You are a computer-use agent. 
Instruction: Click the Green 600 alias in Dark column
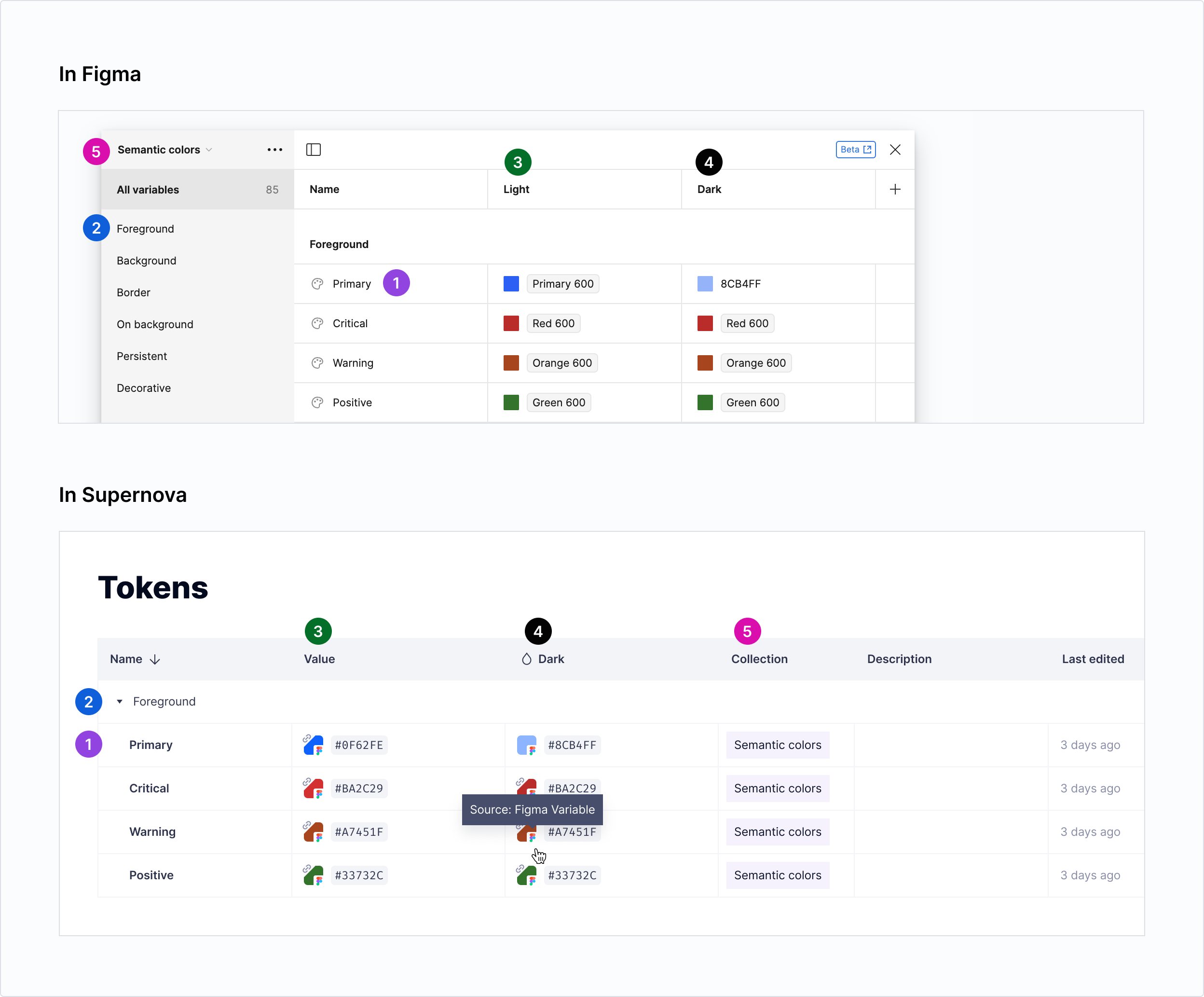(x=752, y=402)
